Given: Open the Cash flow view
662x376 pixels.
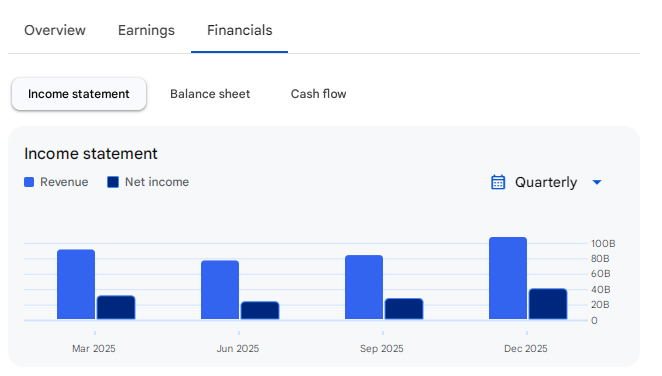Looking at the screenshot, I should (318, 94).
